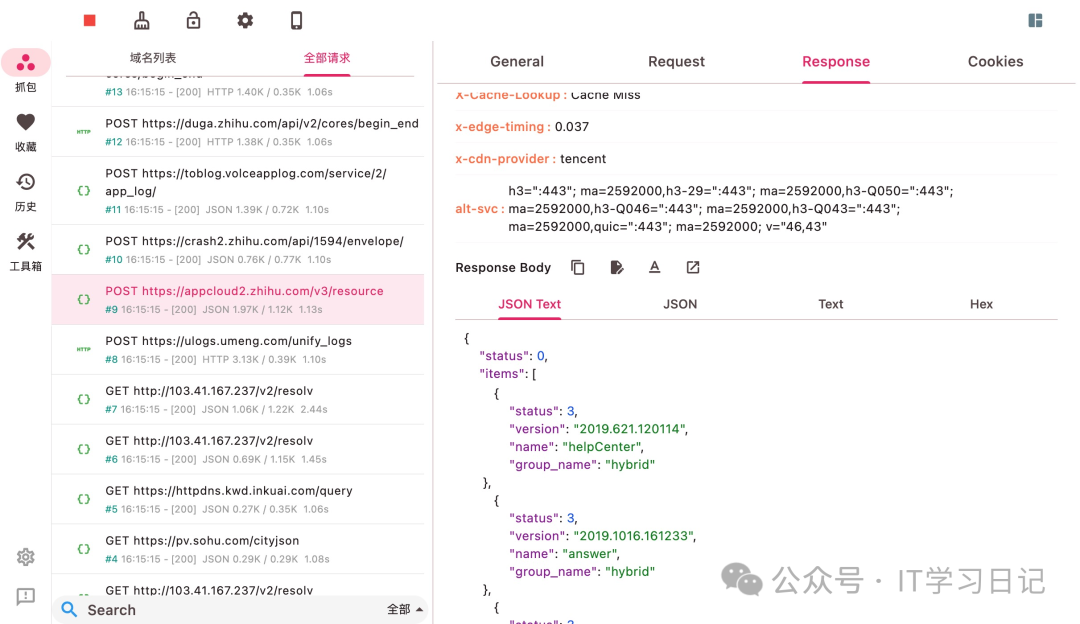Click the JSON braces icon of request #5
Image resolution: width=1080 pixels, height=624 pixels.
[x=83, y=499]
